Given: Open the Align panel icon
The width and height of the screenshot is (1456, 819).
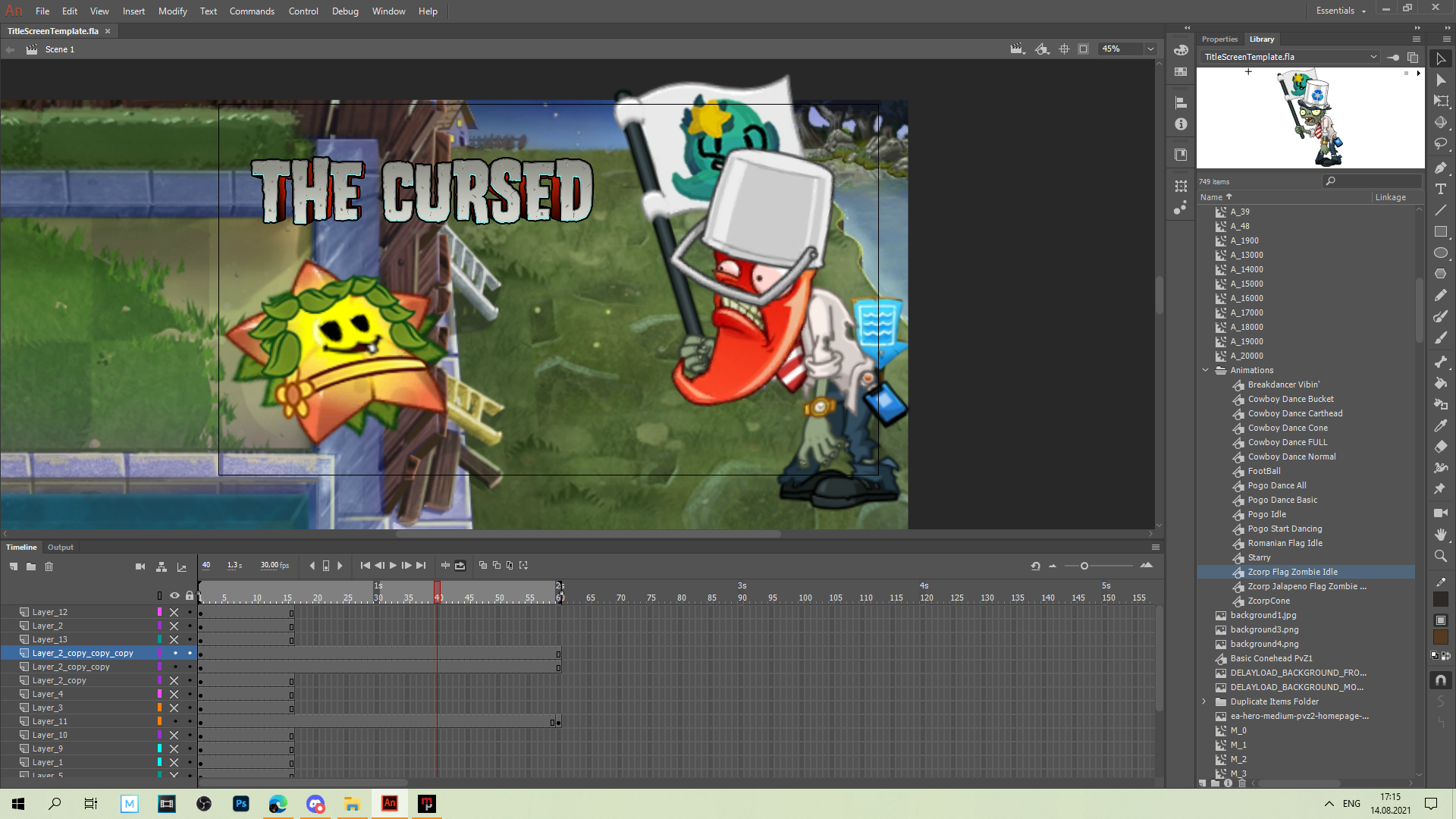Looking at the screenshot, I should [x=1181, y=102].
